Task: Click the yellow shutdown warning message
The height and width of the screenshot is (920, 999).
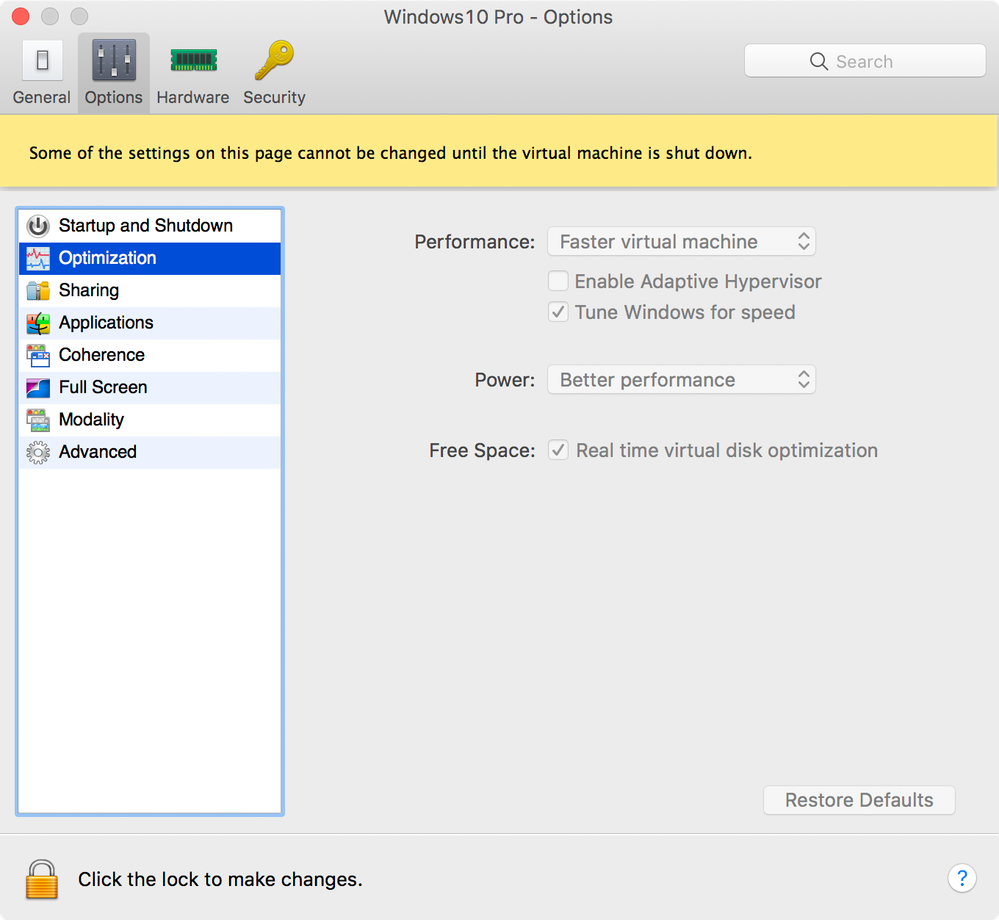Action: point(391,154)
